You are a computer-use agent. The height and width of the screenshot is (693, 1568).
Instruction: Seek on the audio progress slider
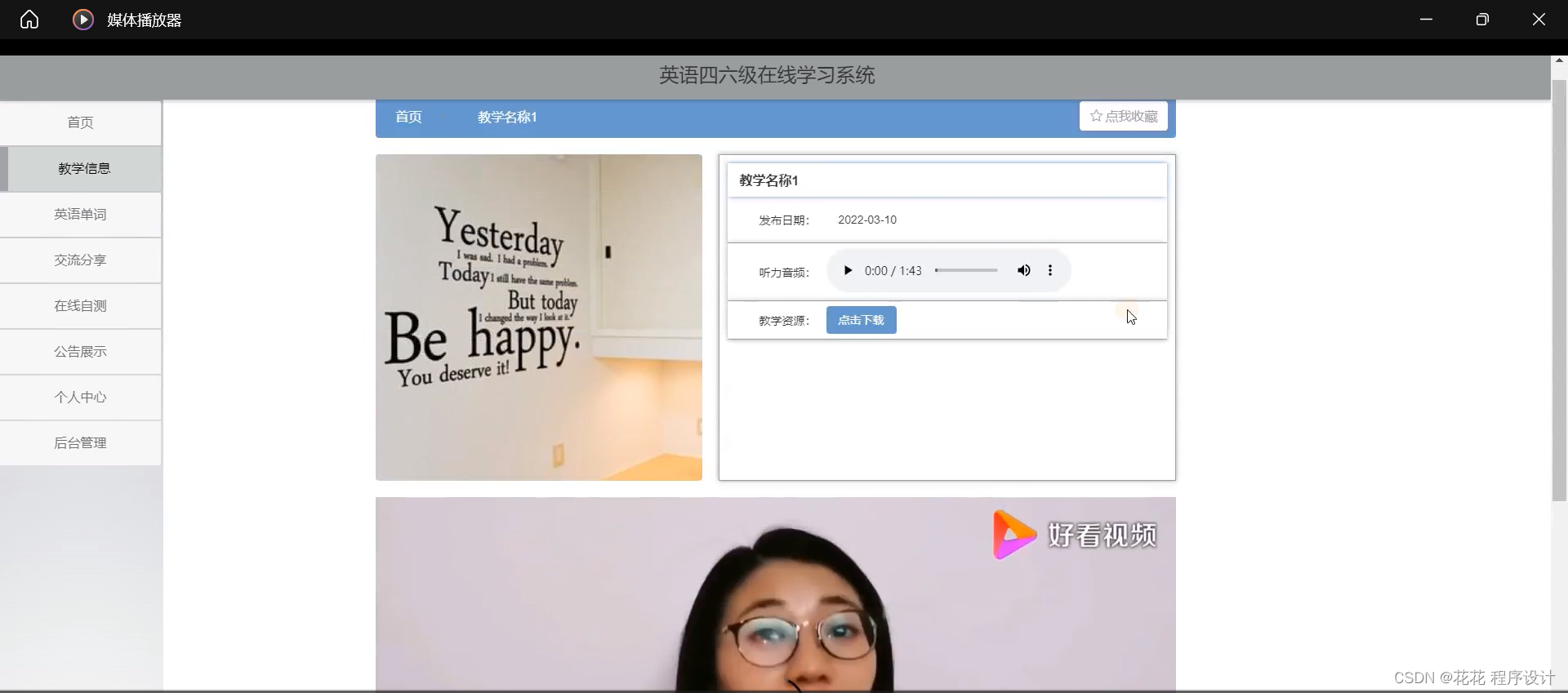(x=966, y=270)
